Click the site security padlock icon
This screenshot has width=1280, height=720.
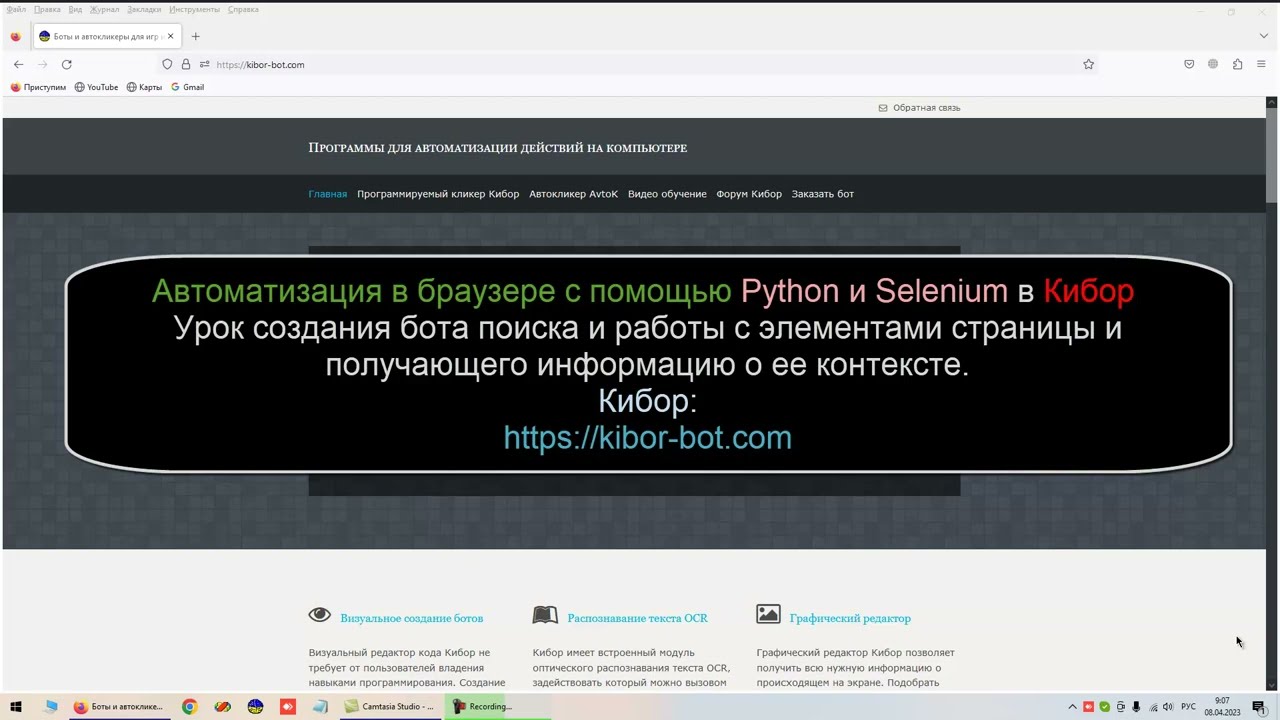point(185,64)
